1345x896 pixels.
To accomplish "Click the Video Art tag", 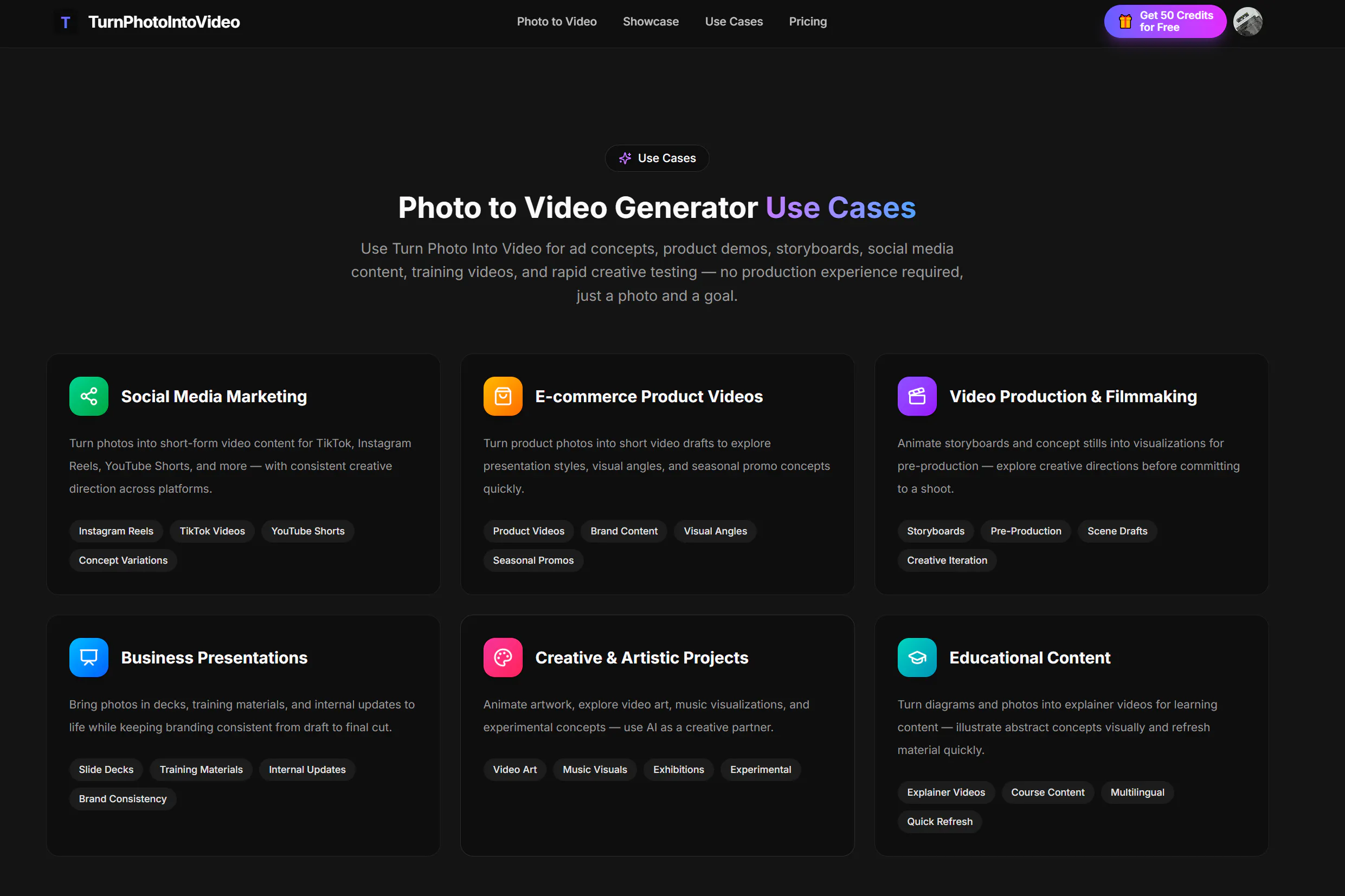I will point(515,769).
